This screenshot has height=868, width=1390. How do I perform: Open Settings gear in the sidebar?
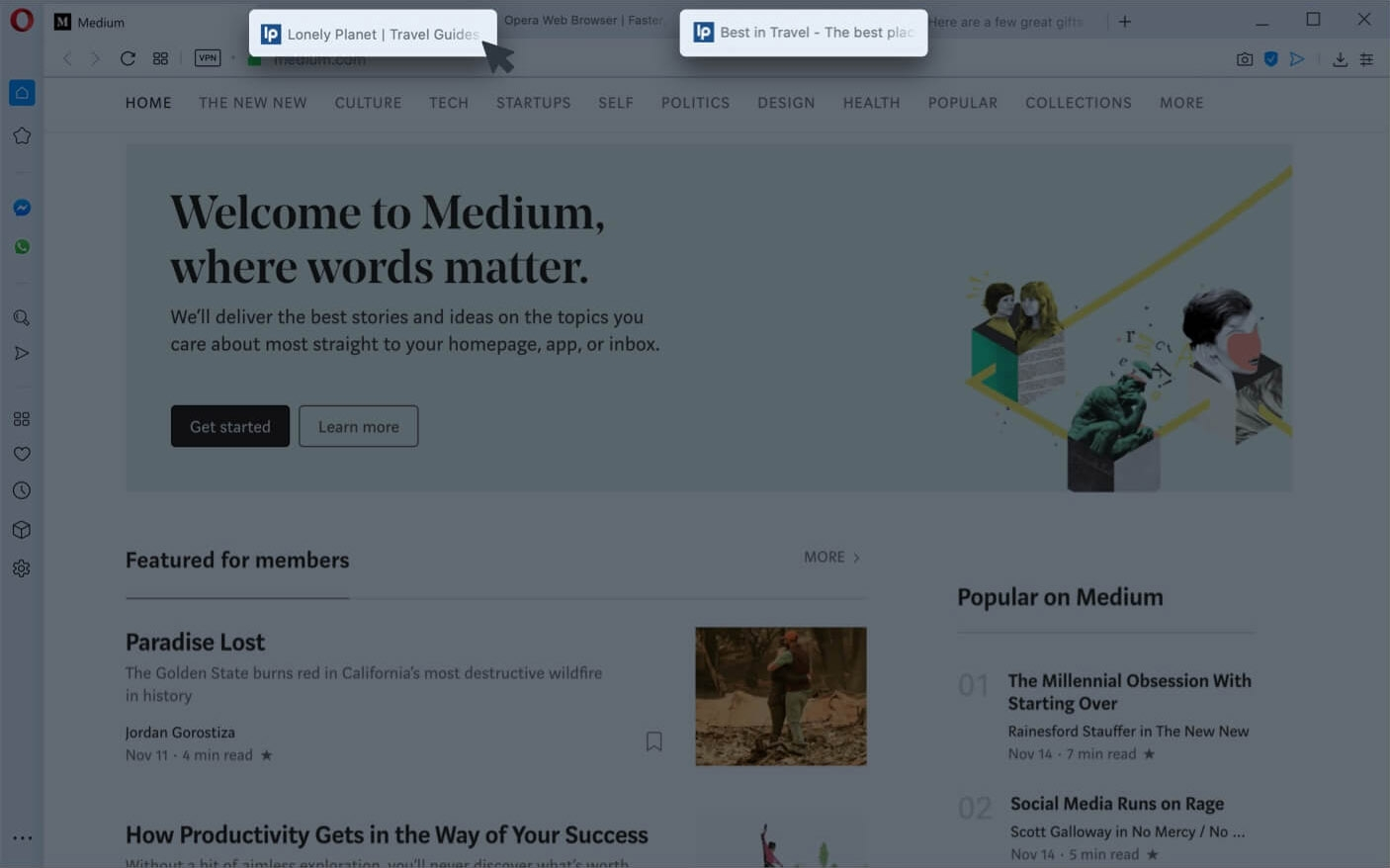22,569
